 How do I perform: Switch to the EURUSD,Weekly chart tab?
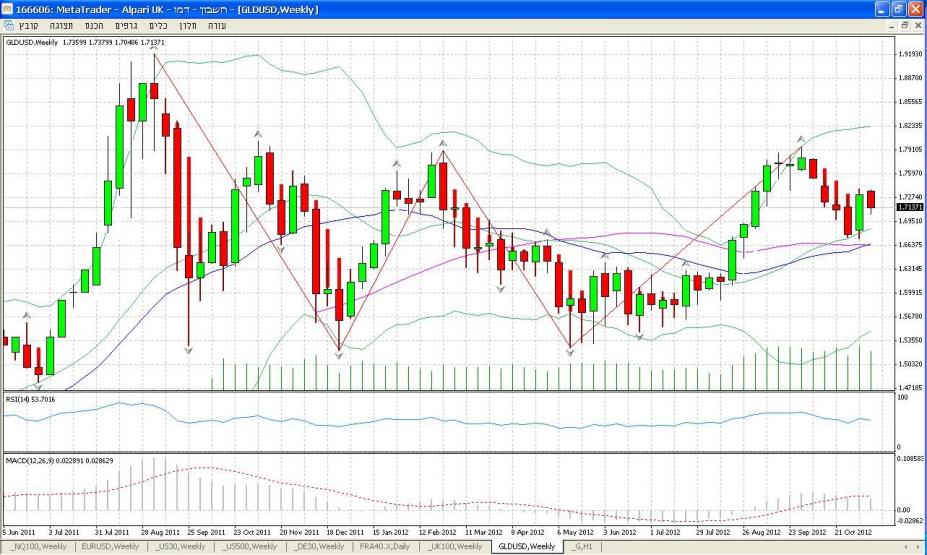point(108,547)
